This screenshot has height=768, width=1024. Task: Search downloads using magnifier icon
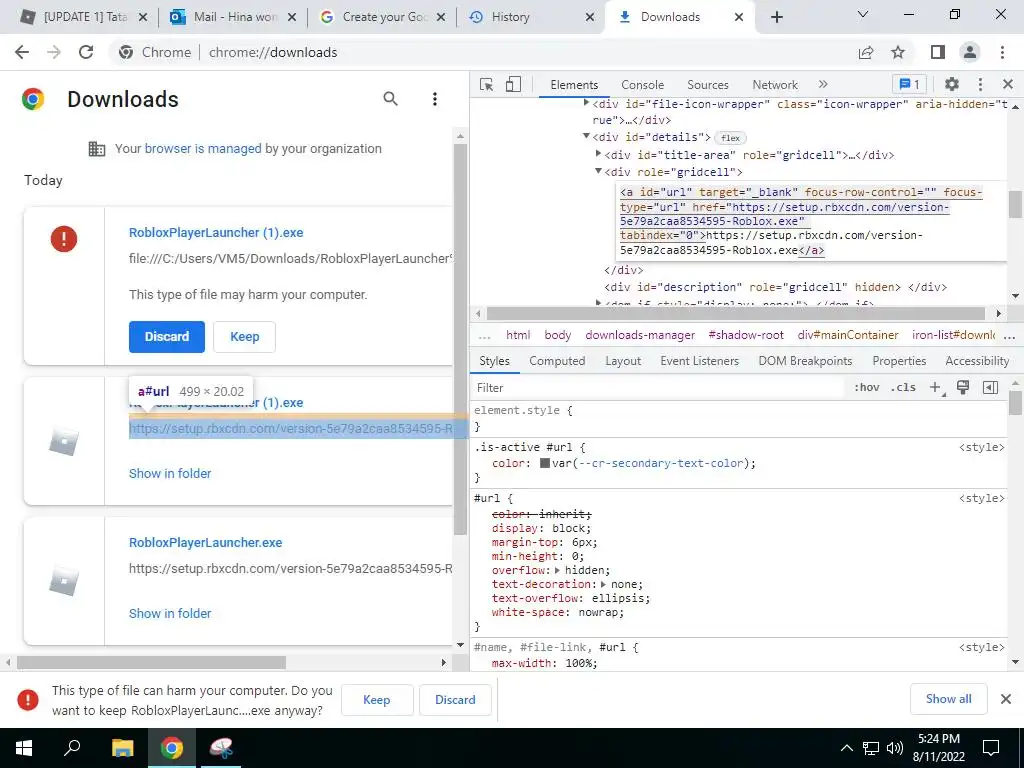pyautogui.click(x=391, y=99)
